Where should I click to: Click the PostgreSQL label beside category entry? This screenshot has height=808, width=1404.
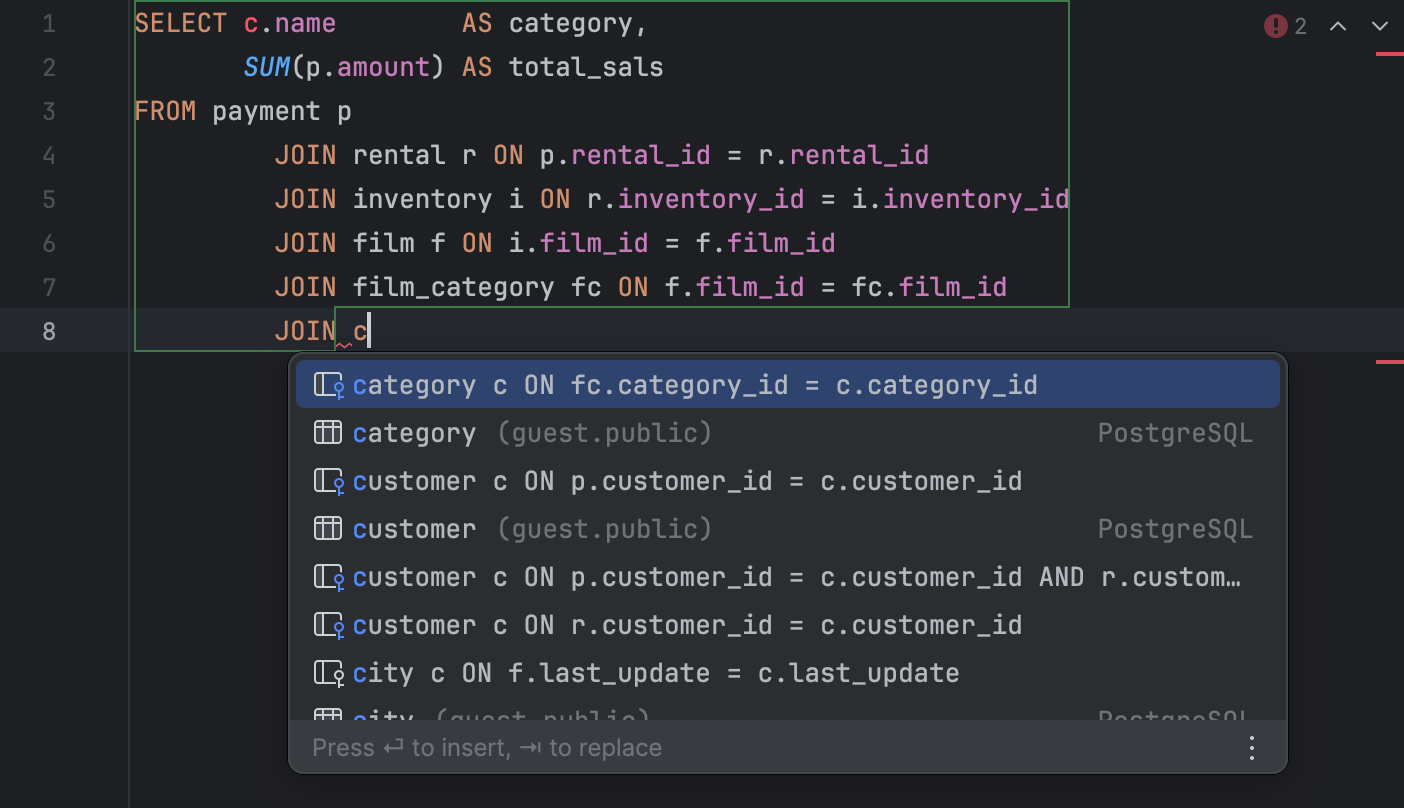pos(1175,432)
